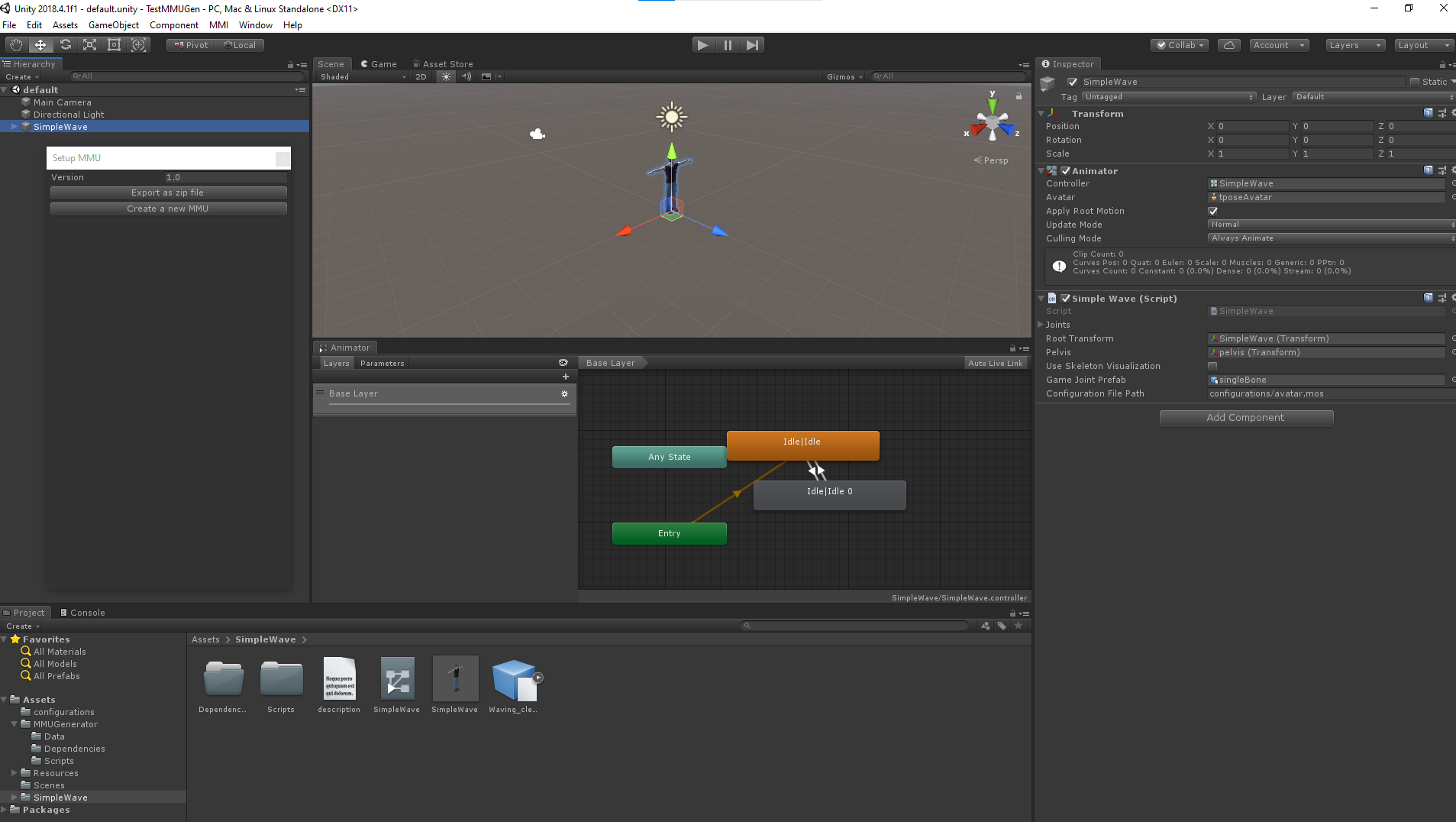The width and height of the screenshot is (1456, 822).
Task: Click the Add Component button
Action: click(x=1246, y=418)
